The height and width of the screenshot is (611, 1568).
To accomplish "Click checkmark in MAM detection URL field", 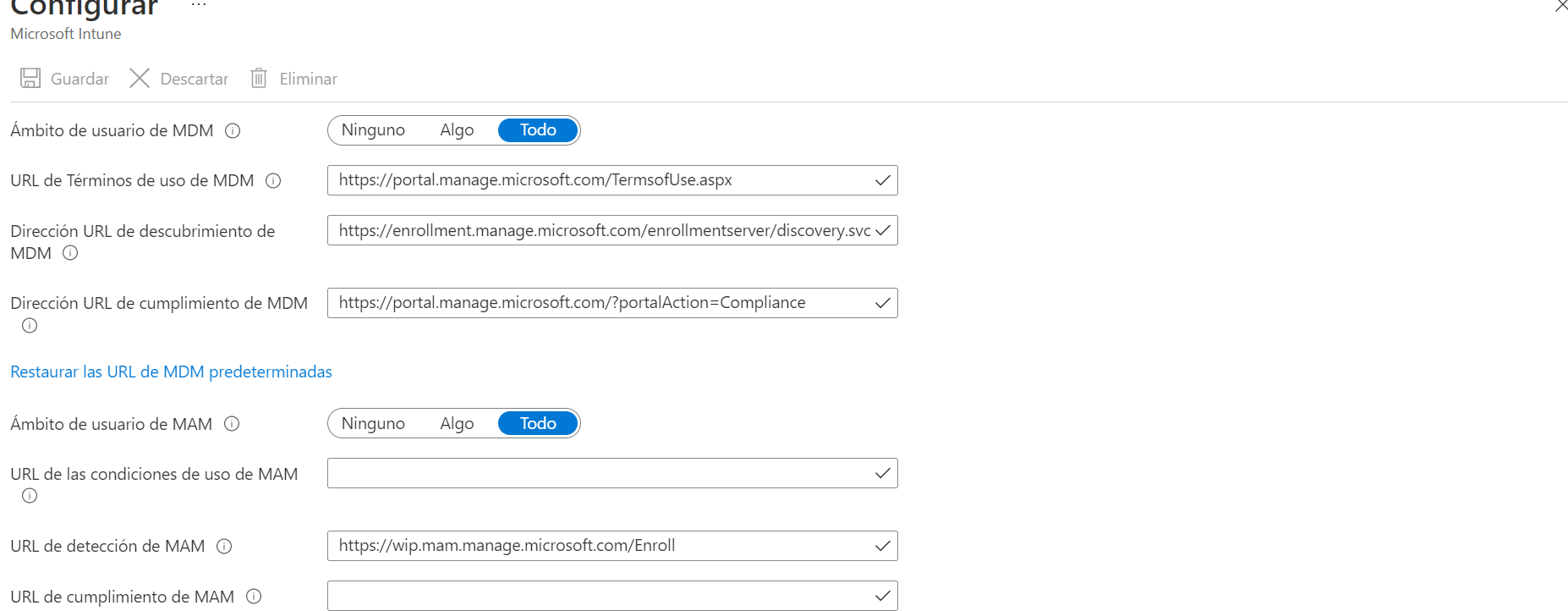I will pyautogui.click(x=882, y=546).
